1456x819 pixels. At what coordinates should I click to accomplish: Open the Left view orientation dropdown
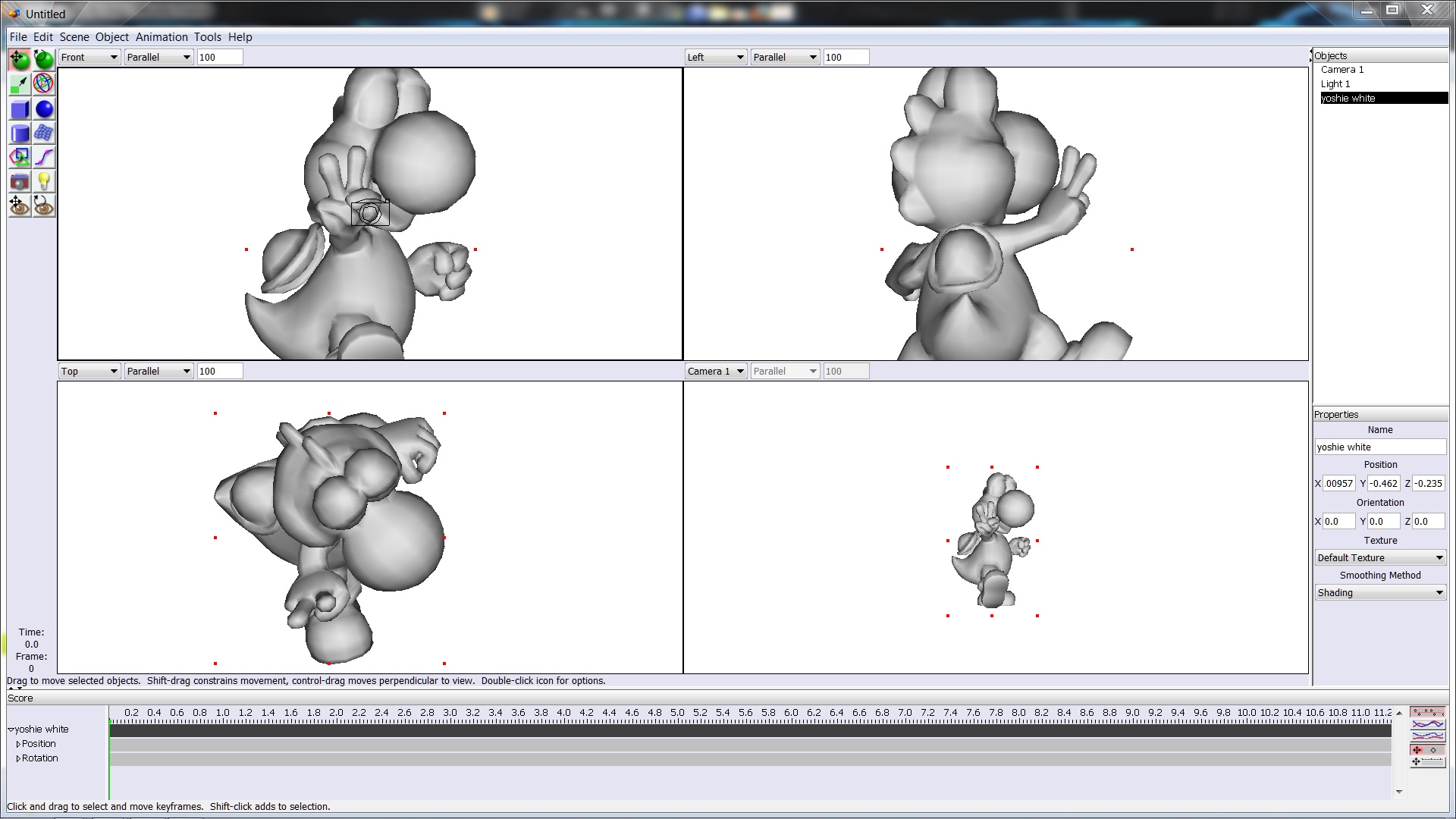coord(716,58)
